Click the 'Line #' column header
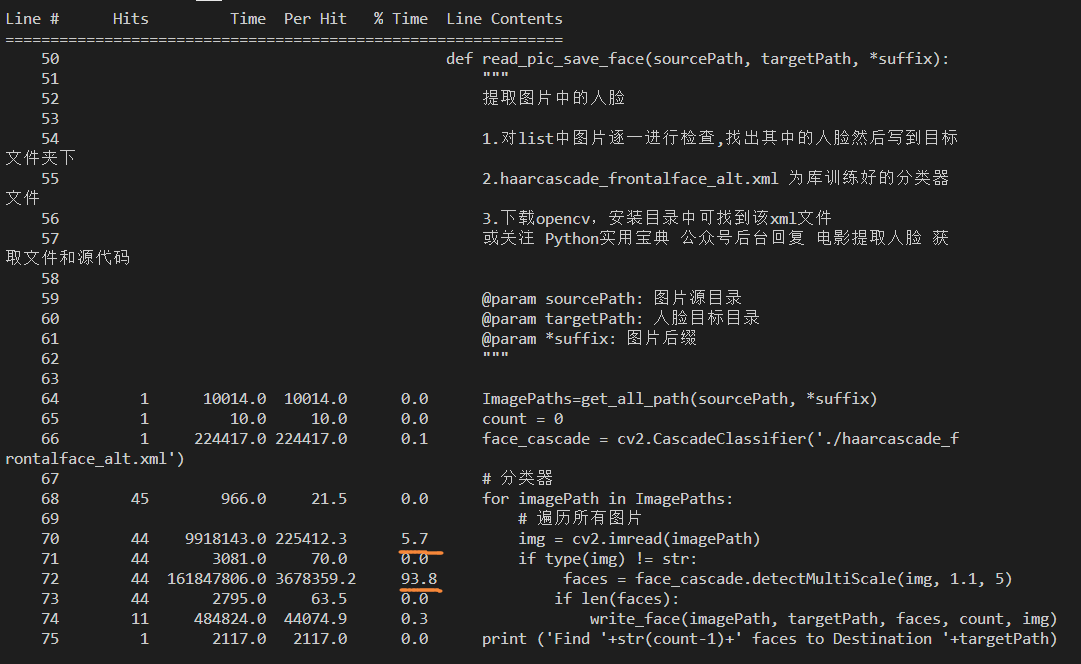This screenshot has width=1081, height=664. tap(32, 19)
